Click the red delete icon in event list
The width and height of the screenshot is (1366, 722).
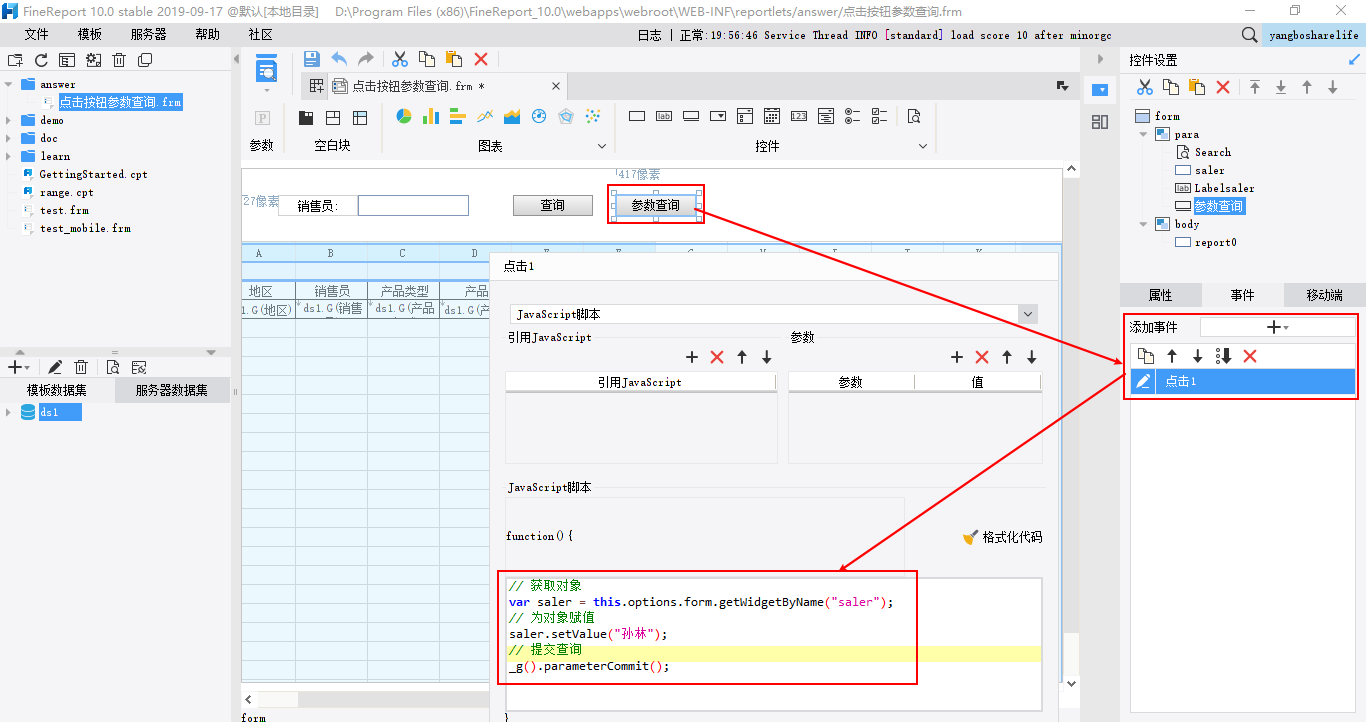click(1250, 356)
